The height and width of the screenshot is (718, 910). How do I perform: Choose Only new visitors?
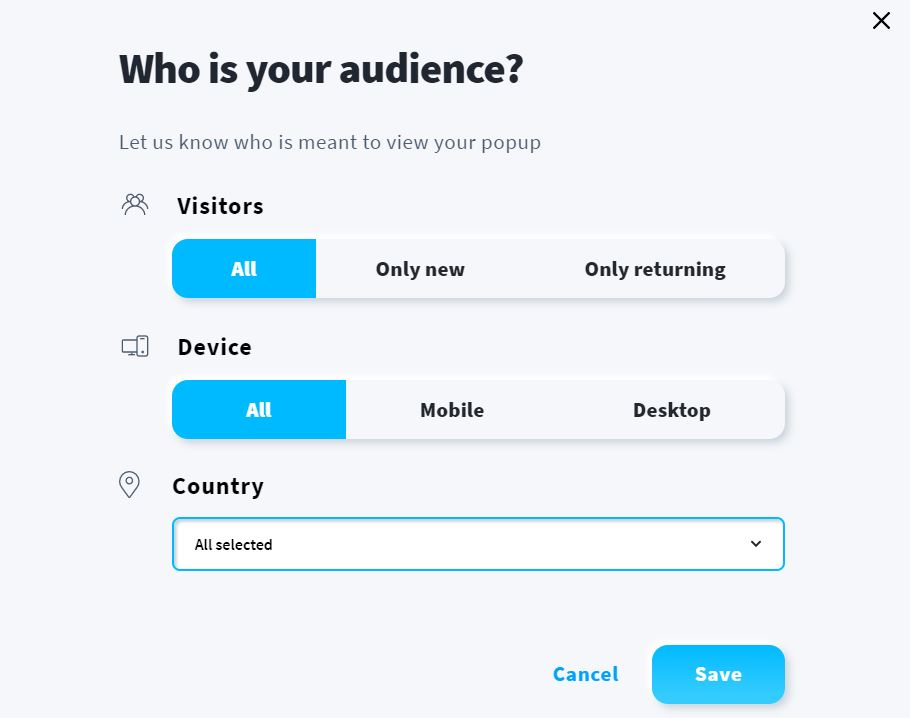[420, 269]
